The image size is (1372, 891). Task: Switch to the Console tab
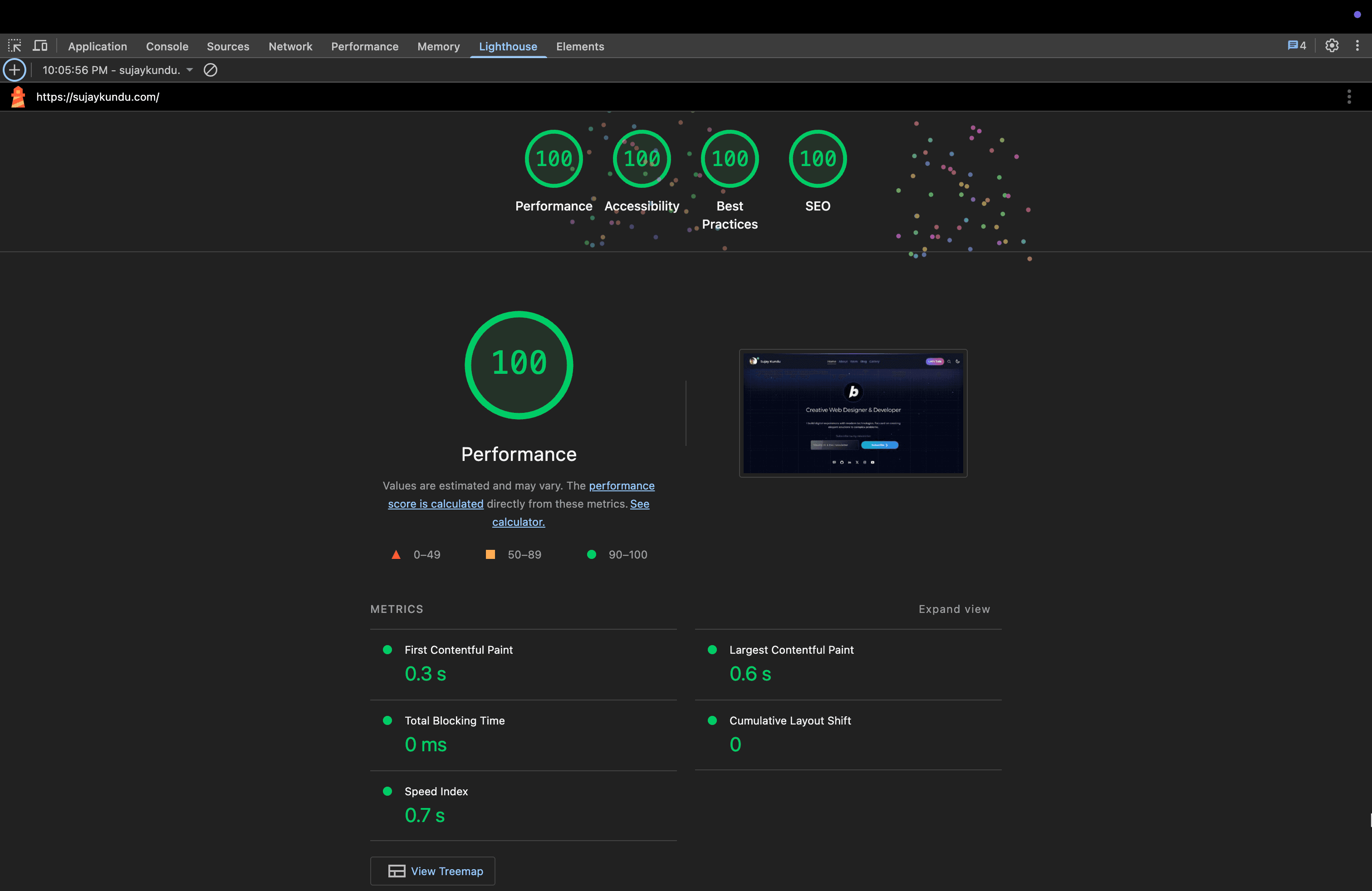(167, 46)
